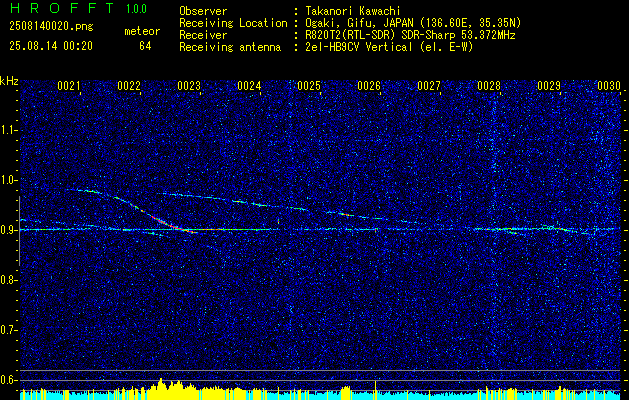Click antenna text 2el-HB9CV Vertical
This screenshot has width=629, height=400.
[x=388, y=47]
